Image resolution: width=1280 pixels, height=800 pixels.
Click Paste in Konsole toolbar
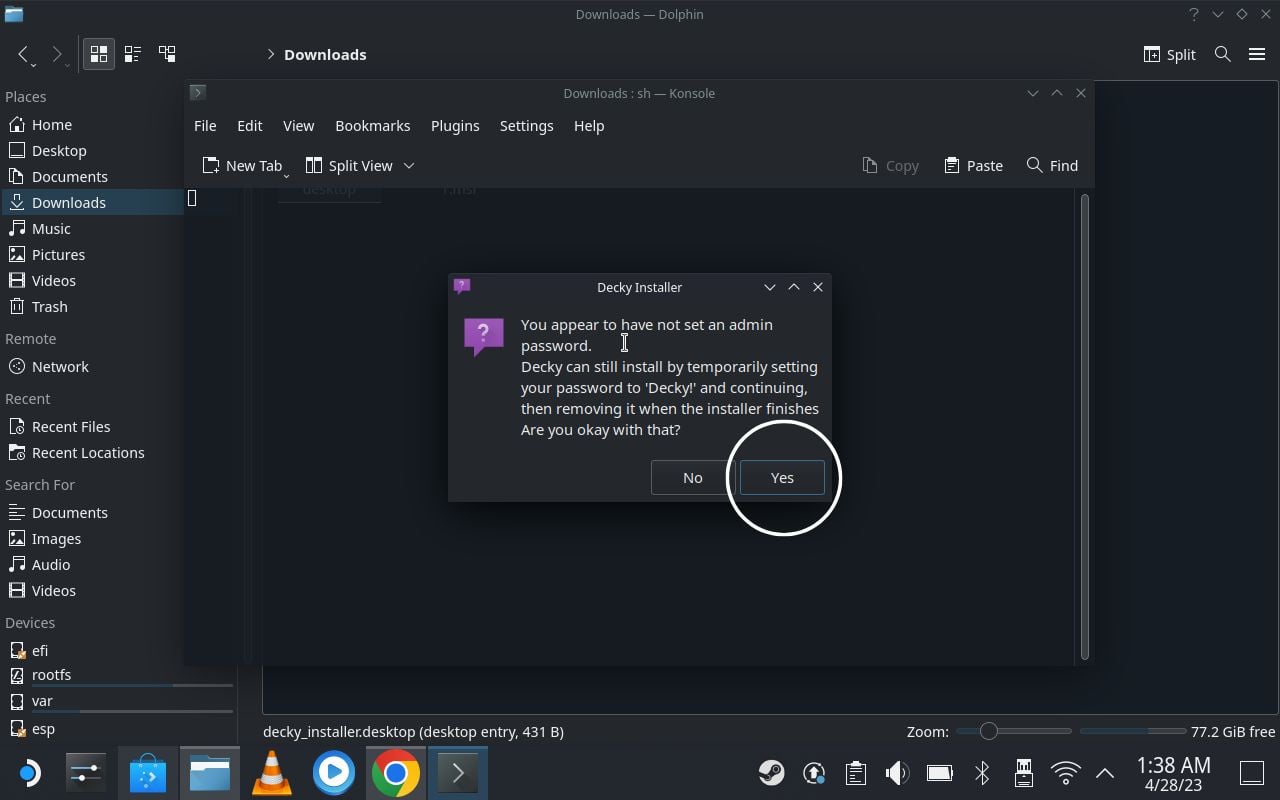click(973, 166)
